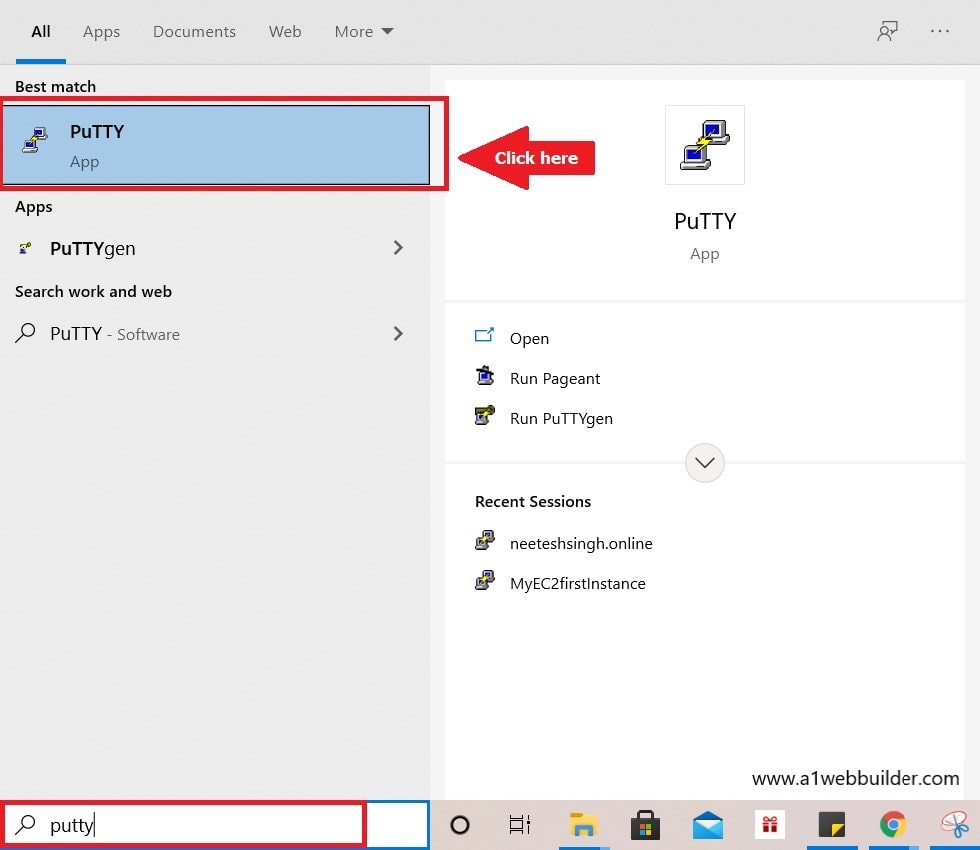Expand the actions list with the down chevron
This screenshot has width=980, height=850.
(x=704, y=462)
